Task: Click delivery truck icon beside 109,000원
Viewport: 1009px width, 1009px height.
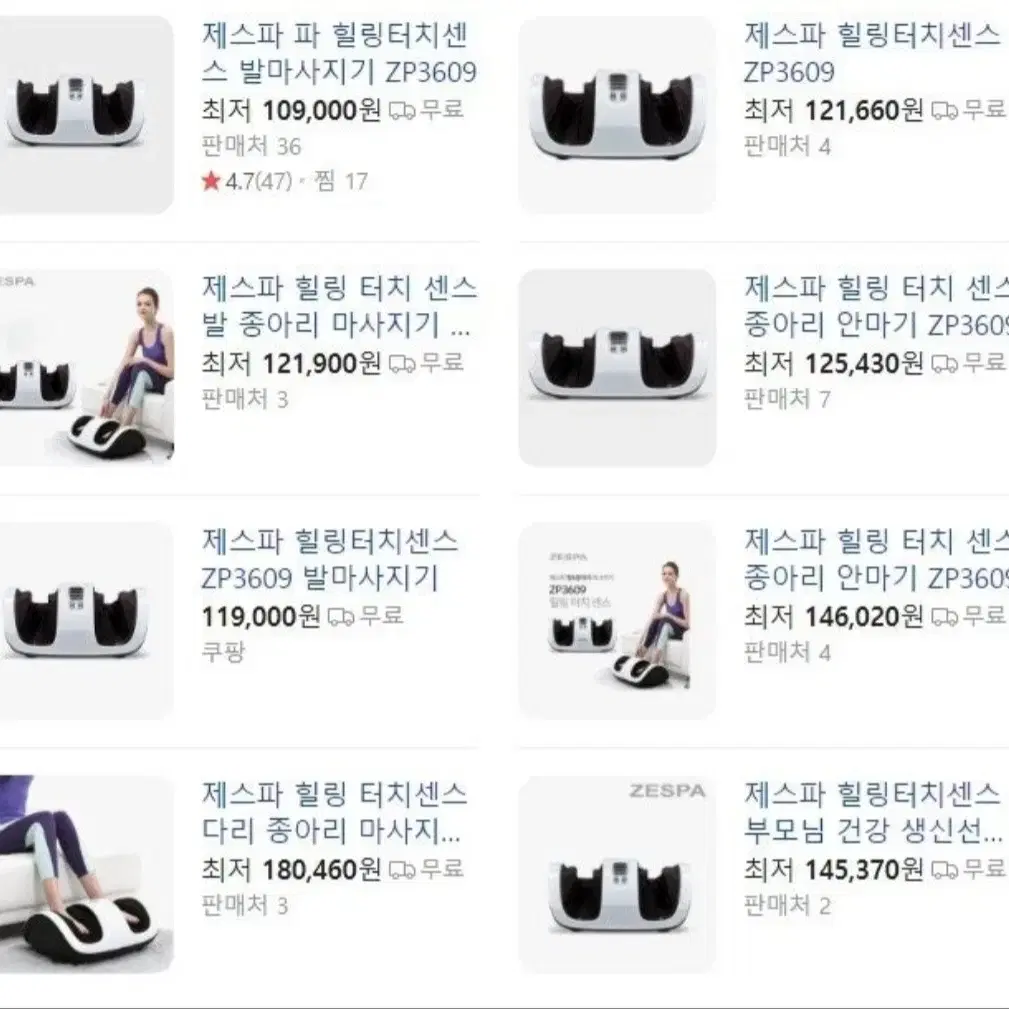Action: (x=402, y=111)
